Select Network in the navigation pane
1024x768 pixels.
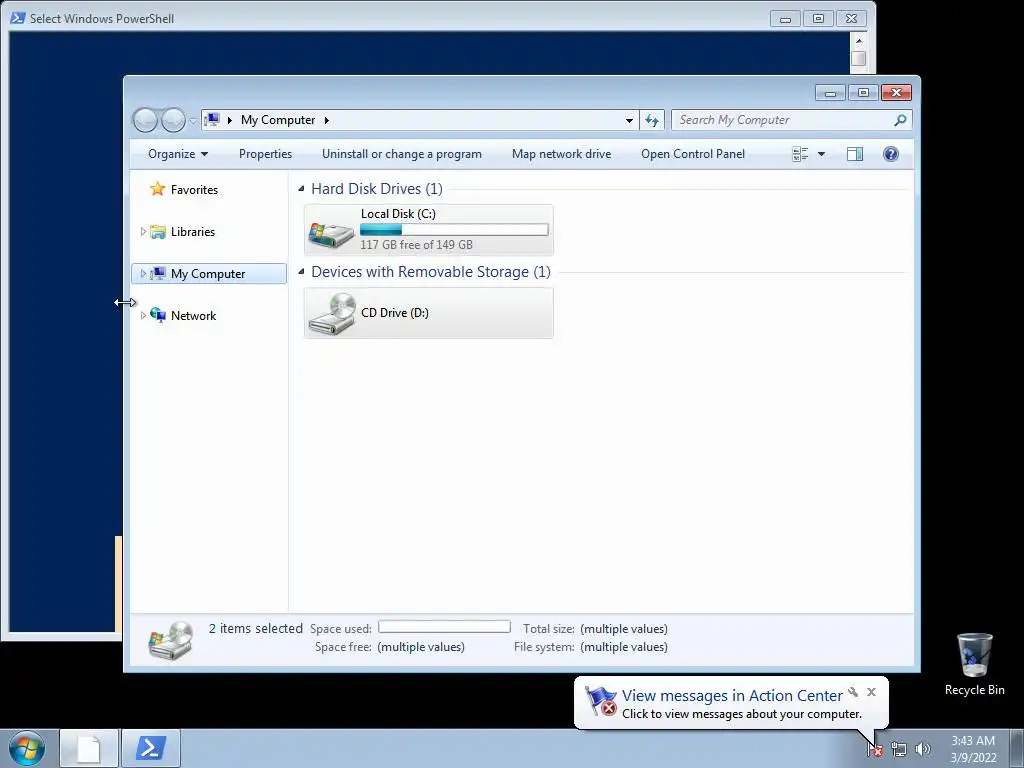pos(193,315)
